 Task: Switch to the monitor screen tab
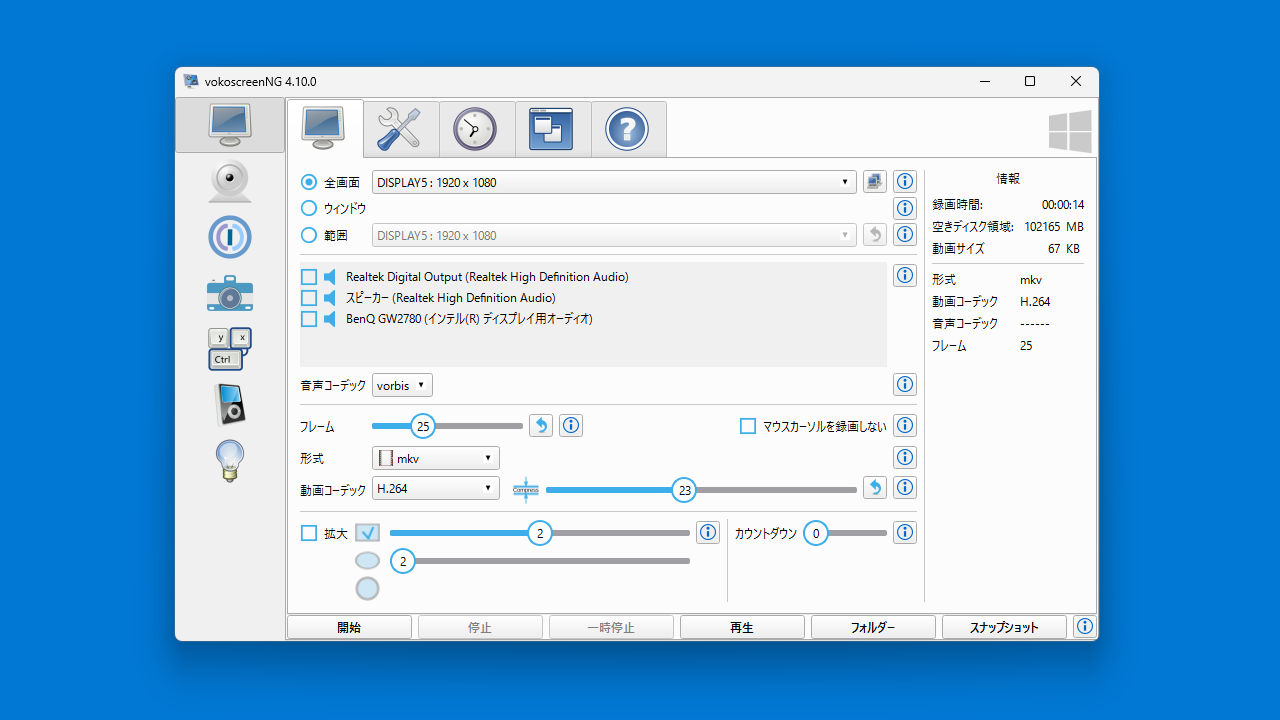click(324, 129)
